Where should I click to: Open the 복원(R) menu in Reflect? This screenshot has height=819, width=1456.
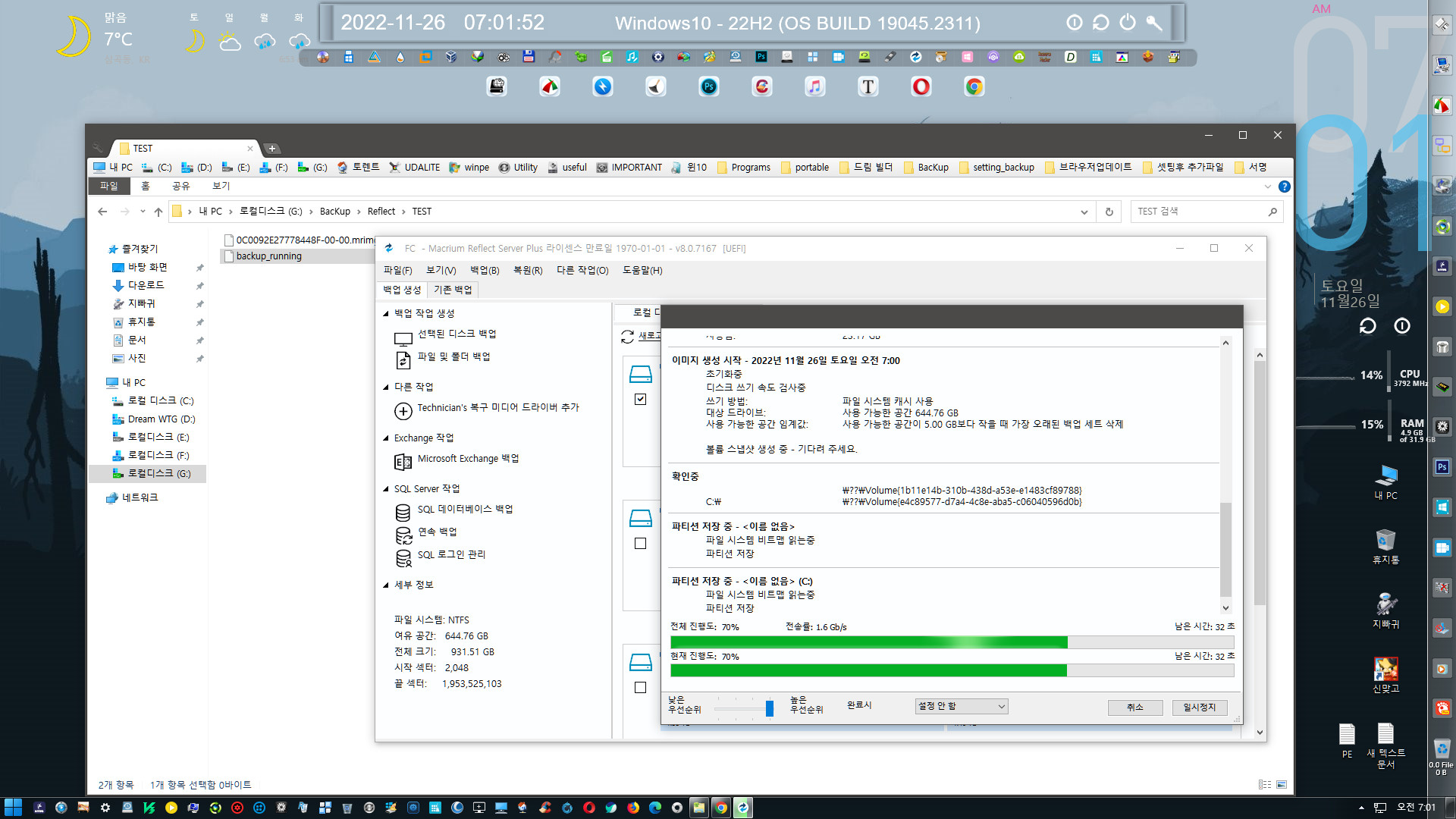click(x=528, y=271)
